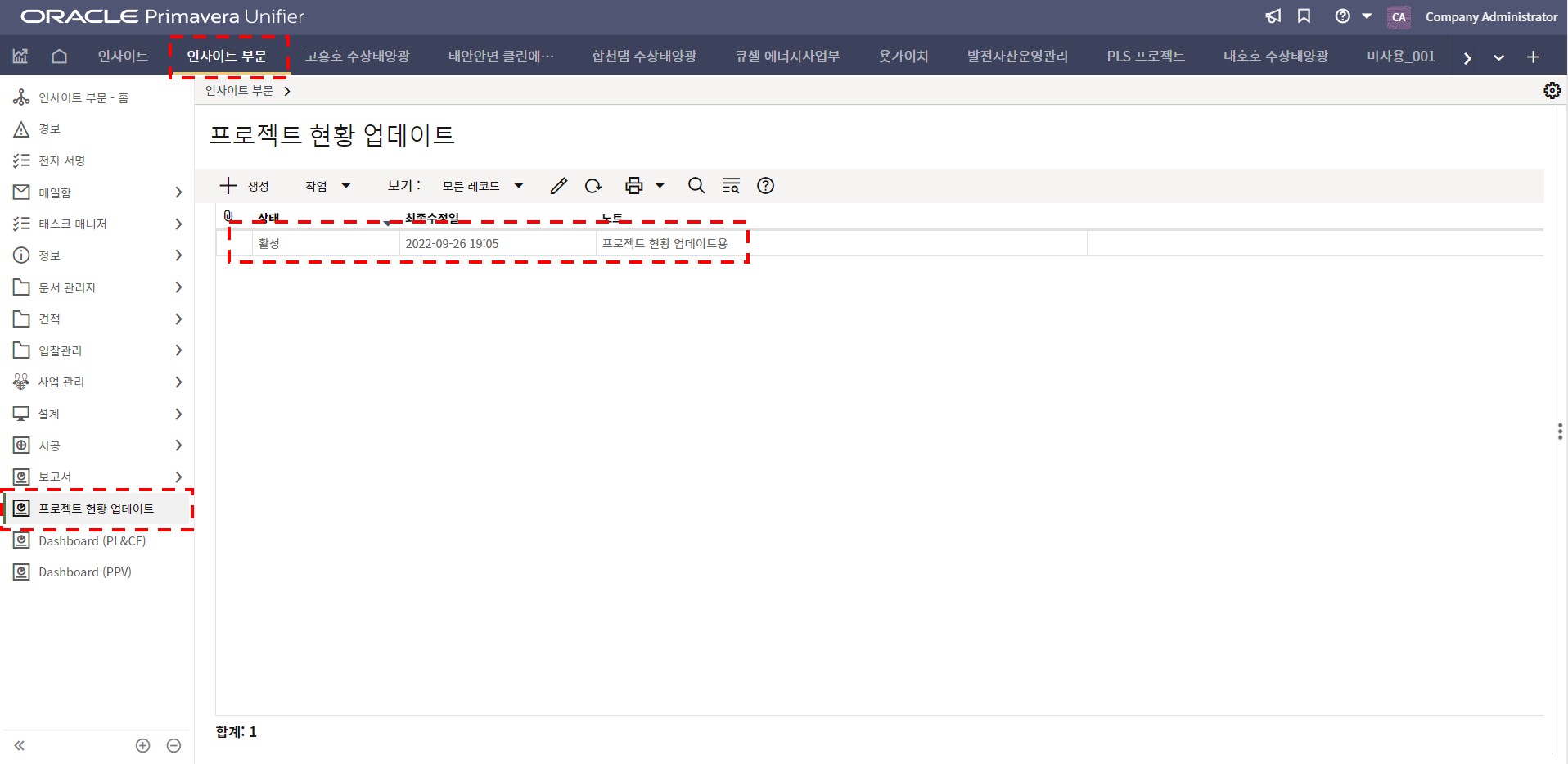1568x764 pixels.
Task: Refresh the record list
Action: [593, 186]
